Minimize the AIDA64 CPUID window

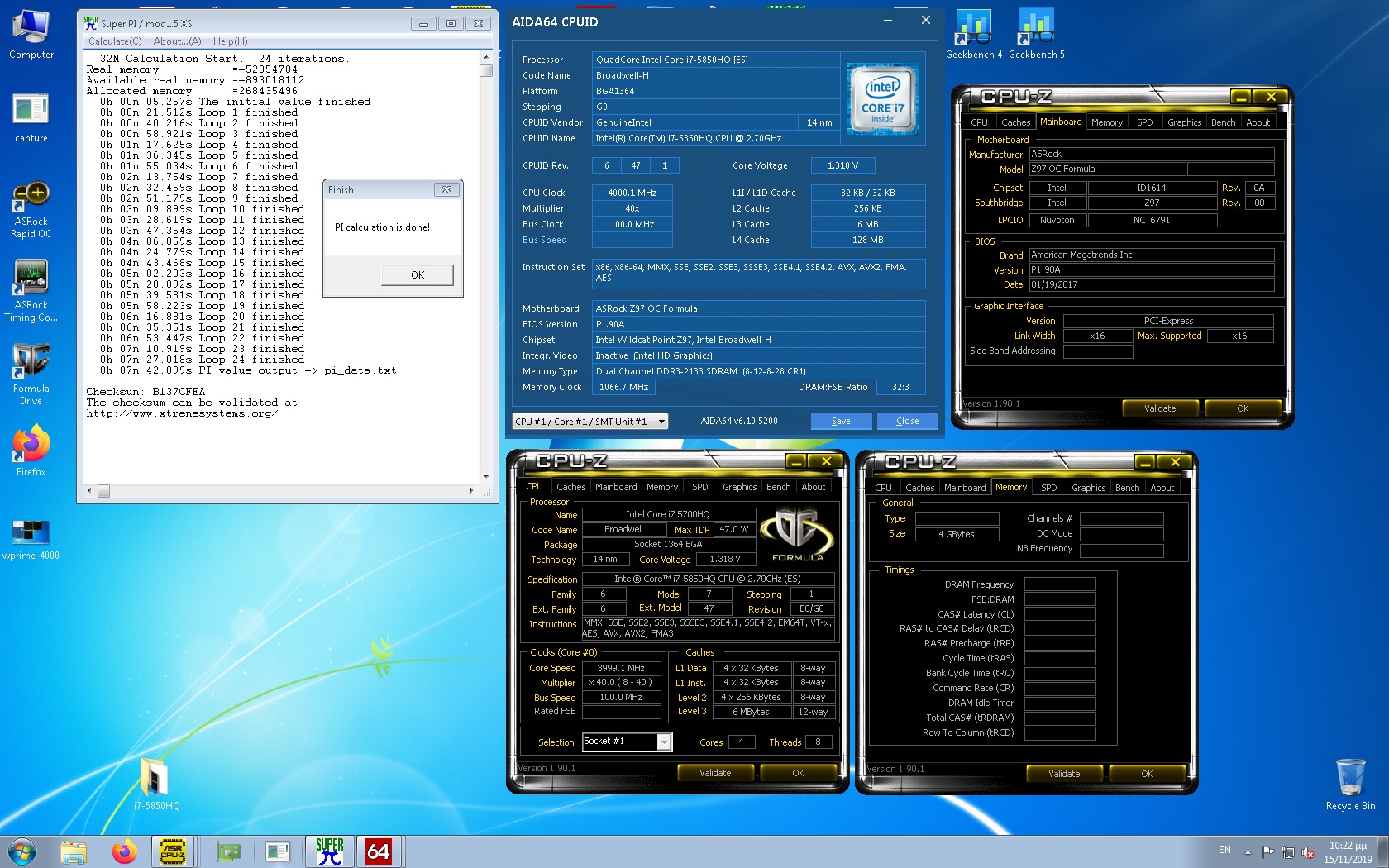tap(888, 21)
